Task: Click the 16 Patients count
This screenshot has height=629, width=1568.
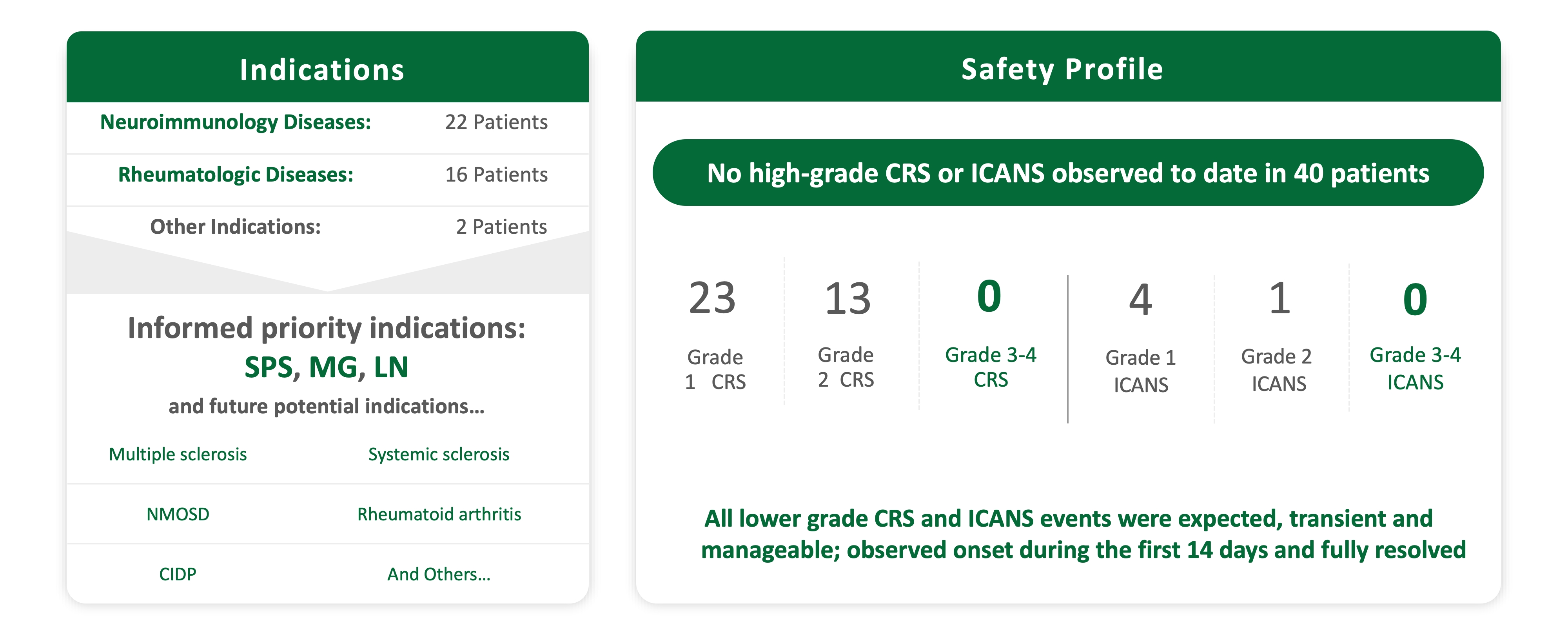Action: point(496,175)
